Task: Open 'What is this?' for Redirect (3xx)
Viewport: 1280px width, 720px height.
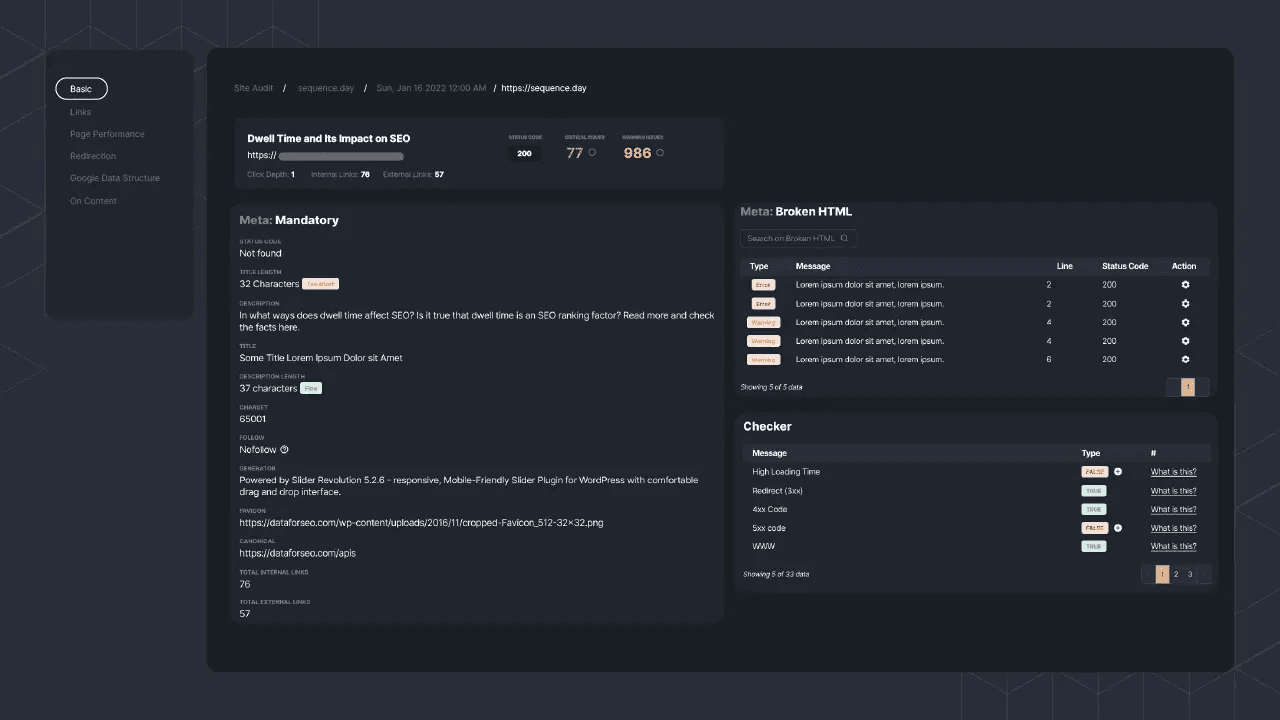Action: point(1173,491)
